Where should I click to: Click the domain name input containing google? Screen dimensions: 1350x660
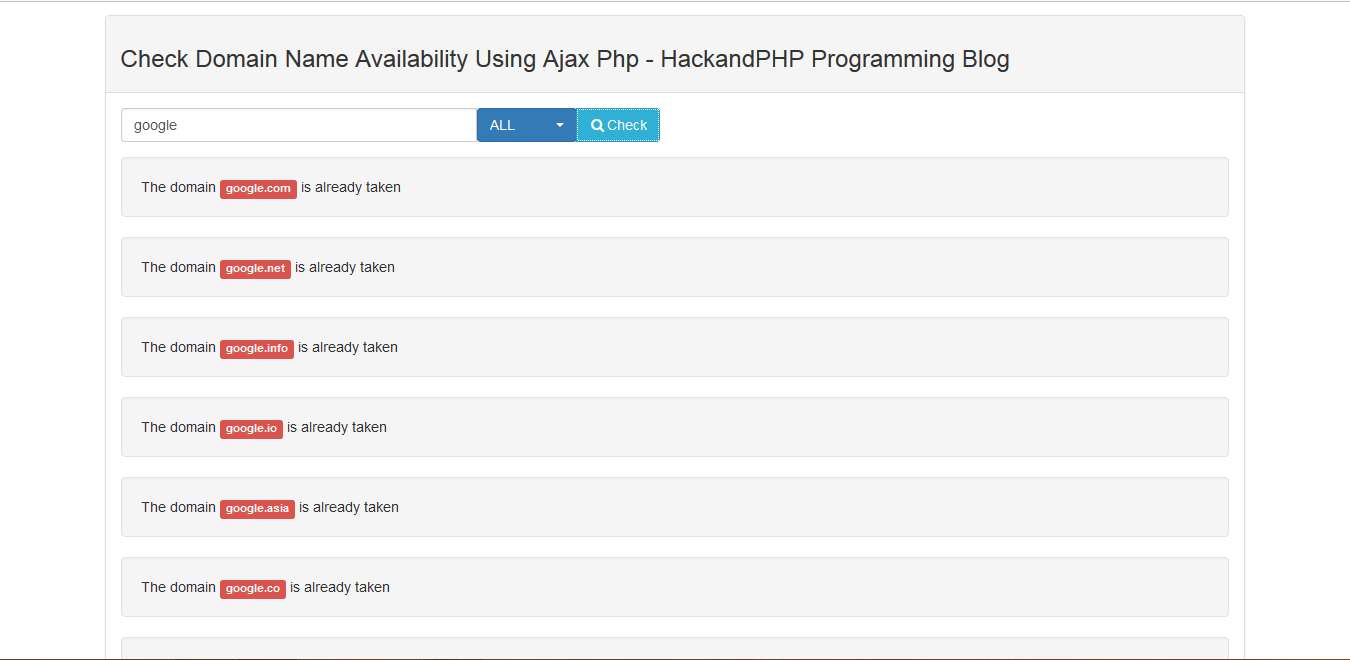click(299, 125)
